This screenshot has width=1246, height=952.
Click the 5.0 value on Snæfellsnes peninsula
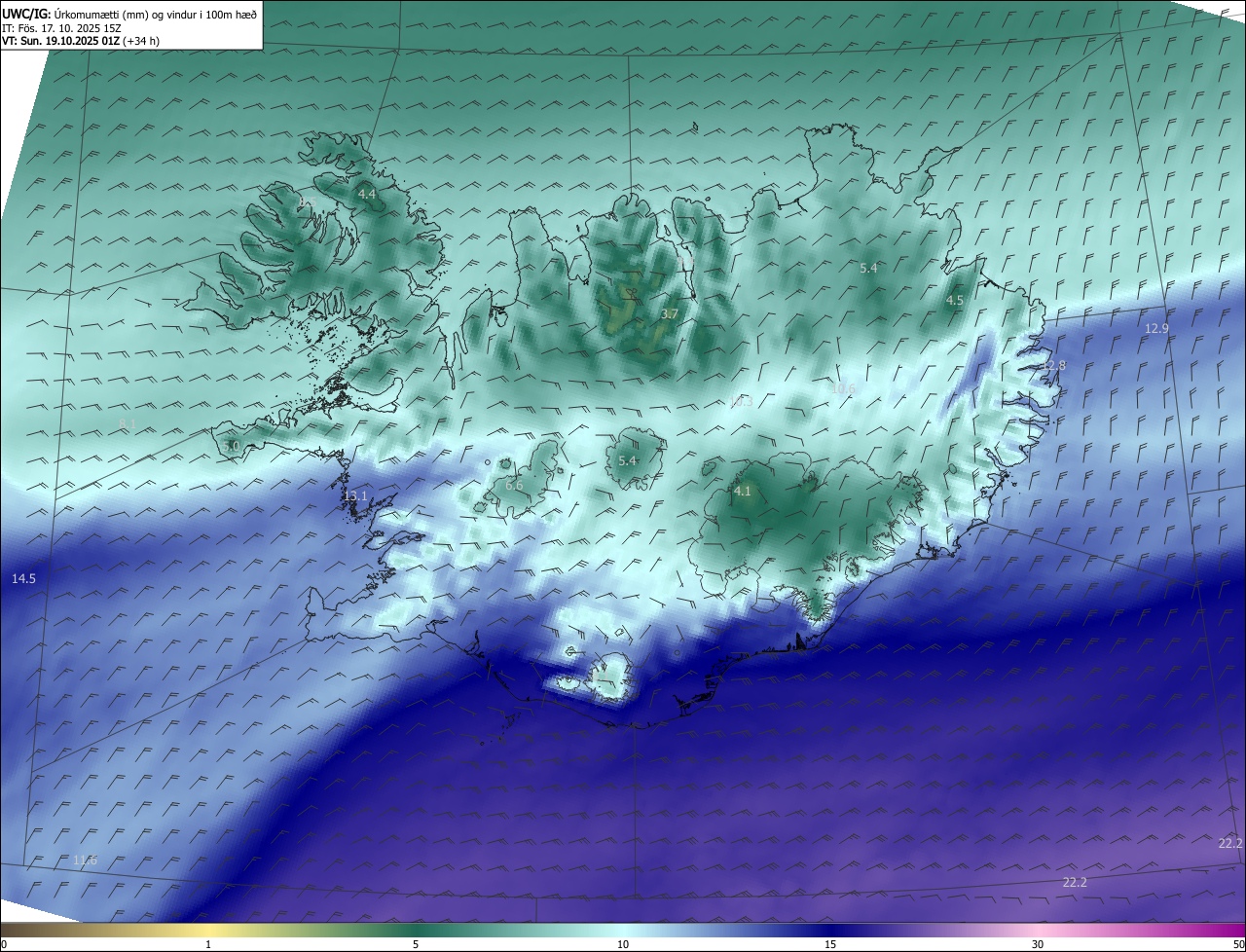231,446
